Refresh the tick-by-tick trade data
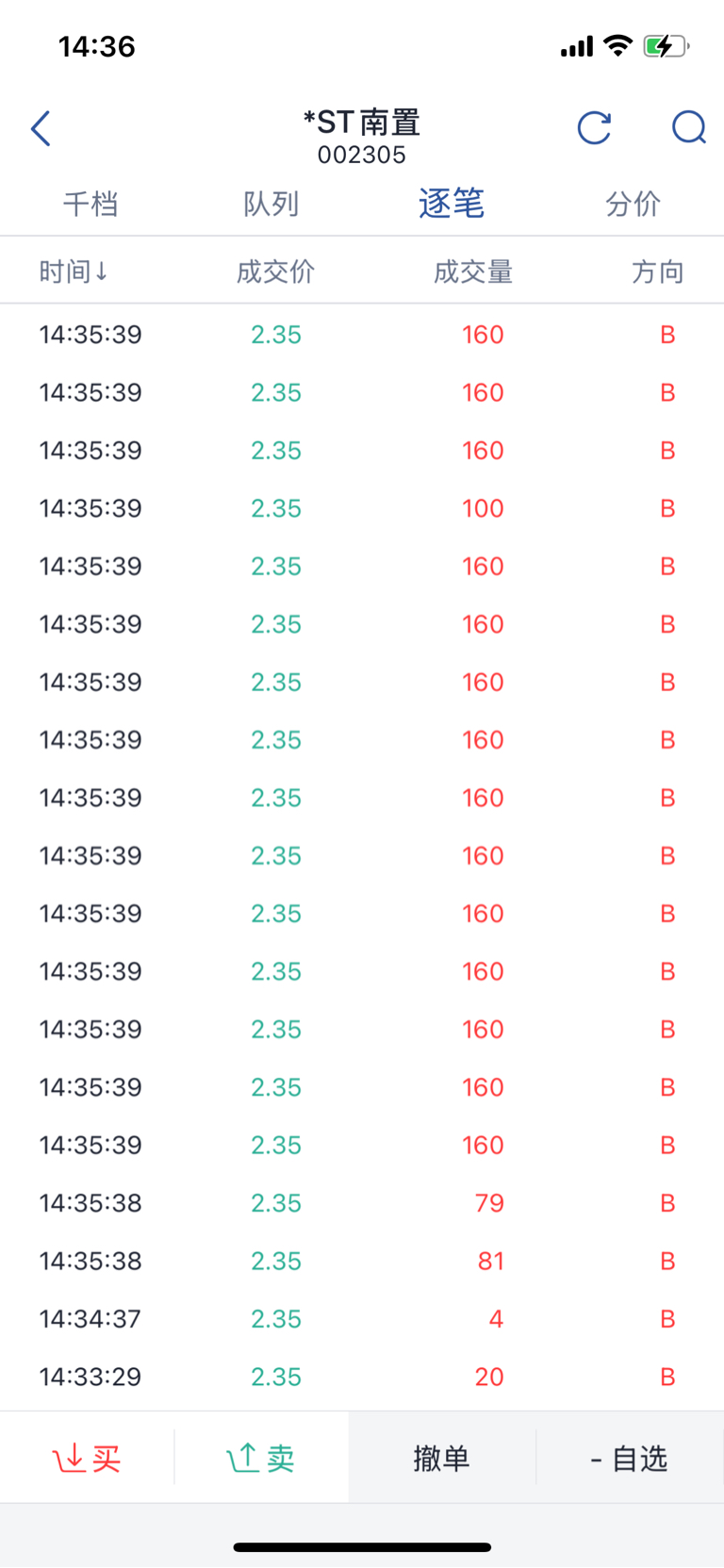Viewport: 724px width, 1568px height. point(594,127)
